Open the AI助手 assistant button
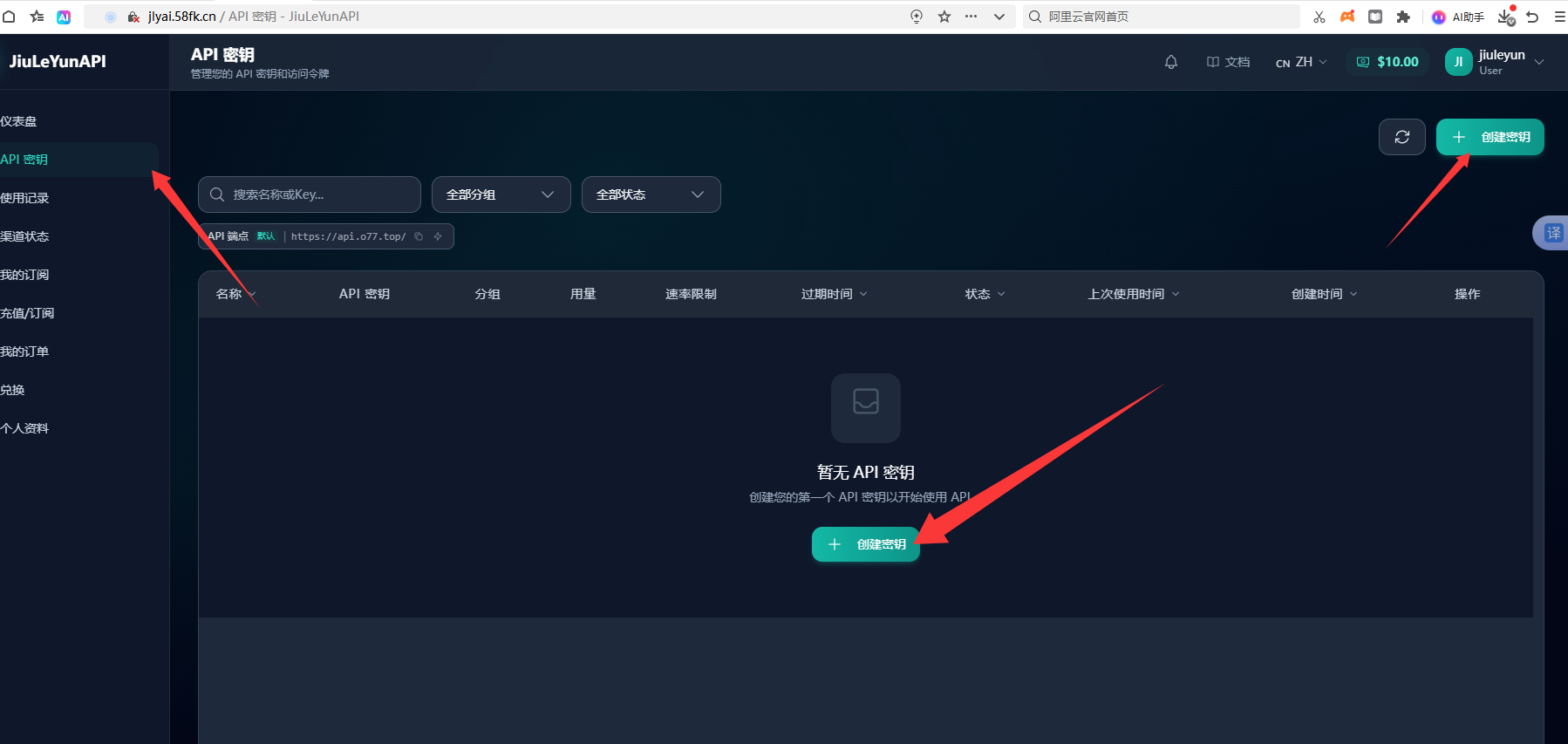 (x=1458, y=17)
